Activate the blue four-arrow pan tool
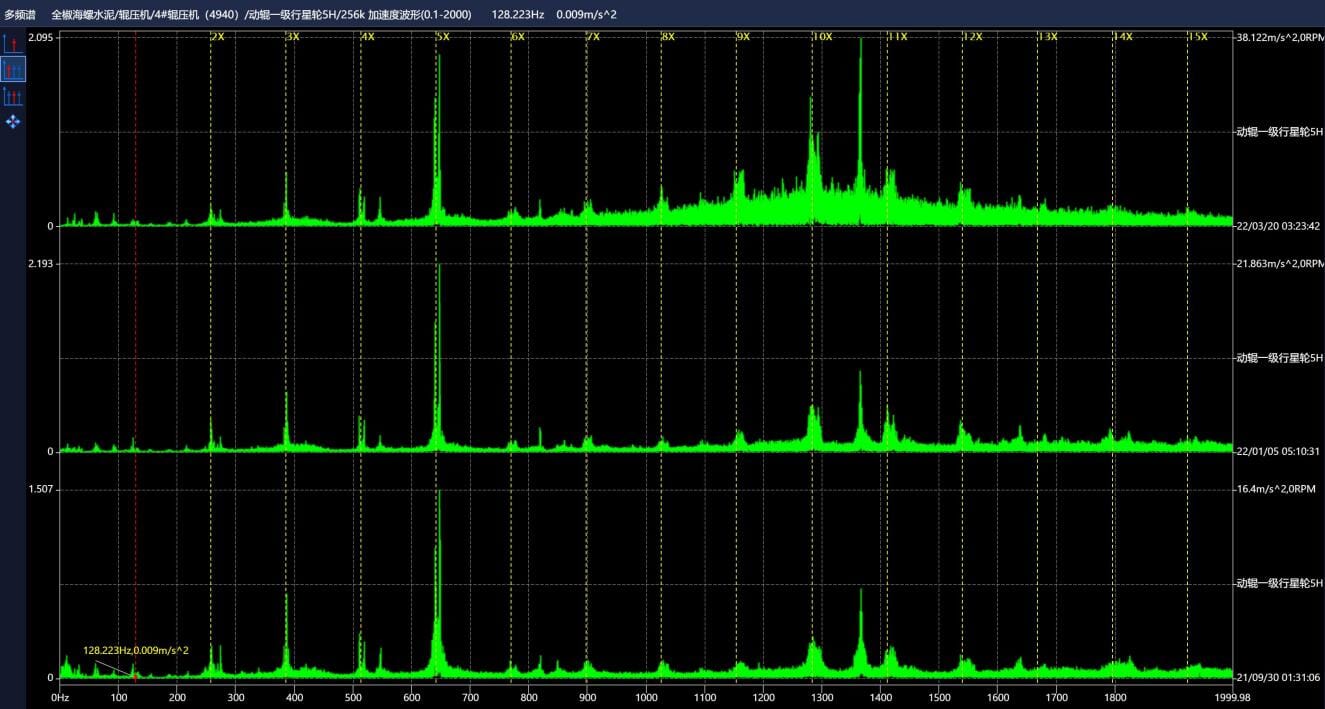 point(13,121)
